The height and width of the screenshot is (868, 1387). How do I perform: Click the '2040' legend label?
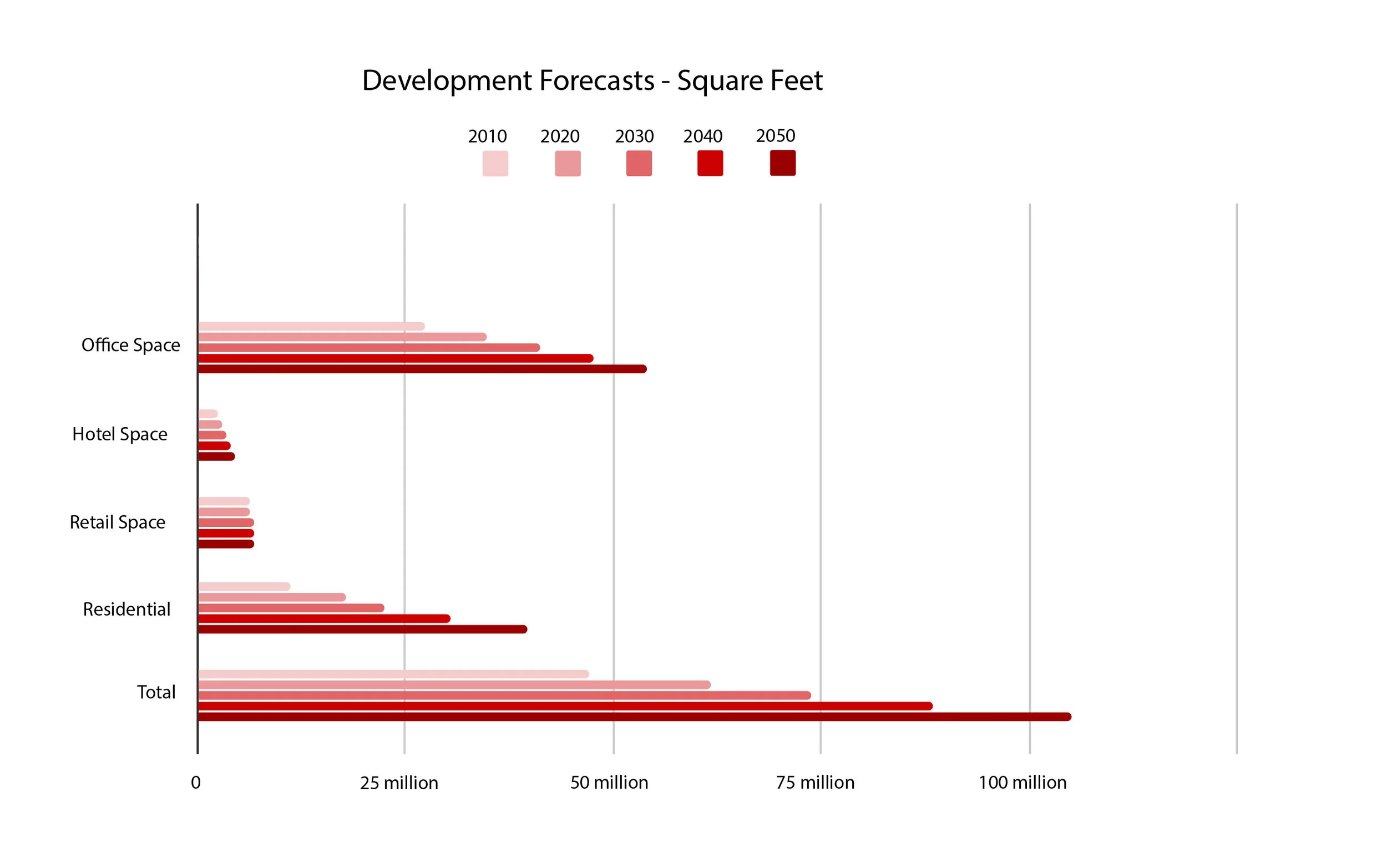click(703, 136)
